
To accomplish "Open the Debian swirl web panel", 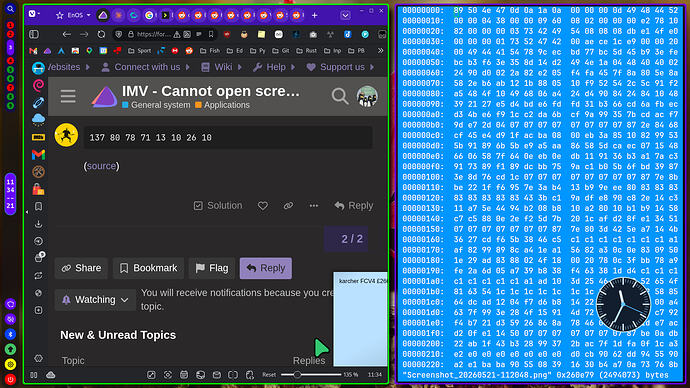I will pos(38,85).
